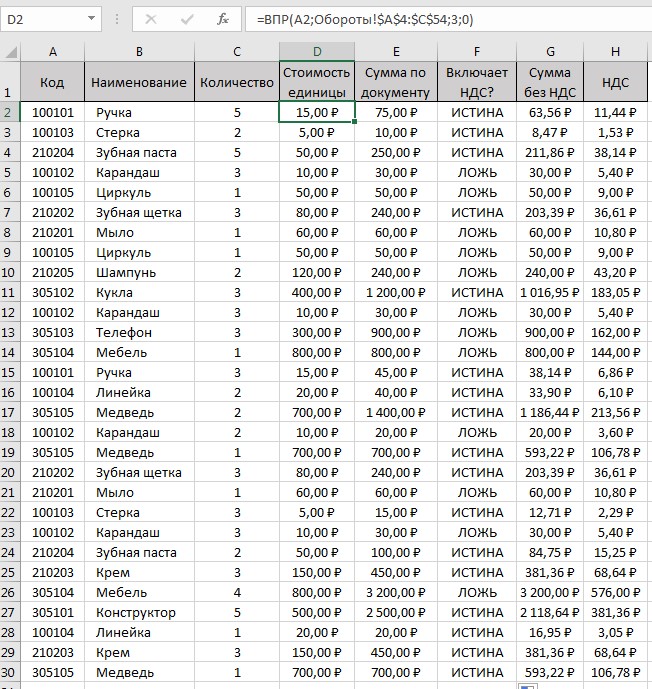Click value 400,00 ₽ in column D
Viewport: 652px width, 689px height.
coord(317,293)
